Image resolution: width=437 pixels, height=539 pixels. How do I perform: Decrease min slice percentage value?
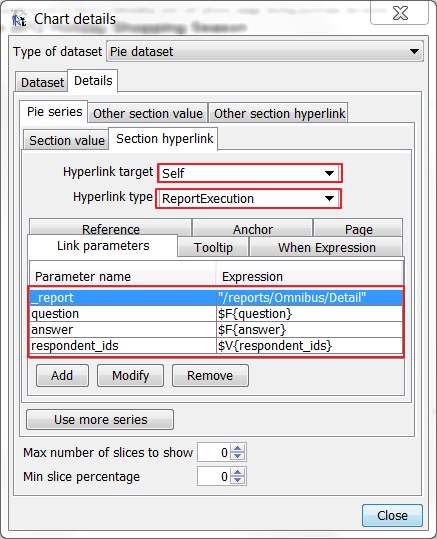pos(238,481)
